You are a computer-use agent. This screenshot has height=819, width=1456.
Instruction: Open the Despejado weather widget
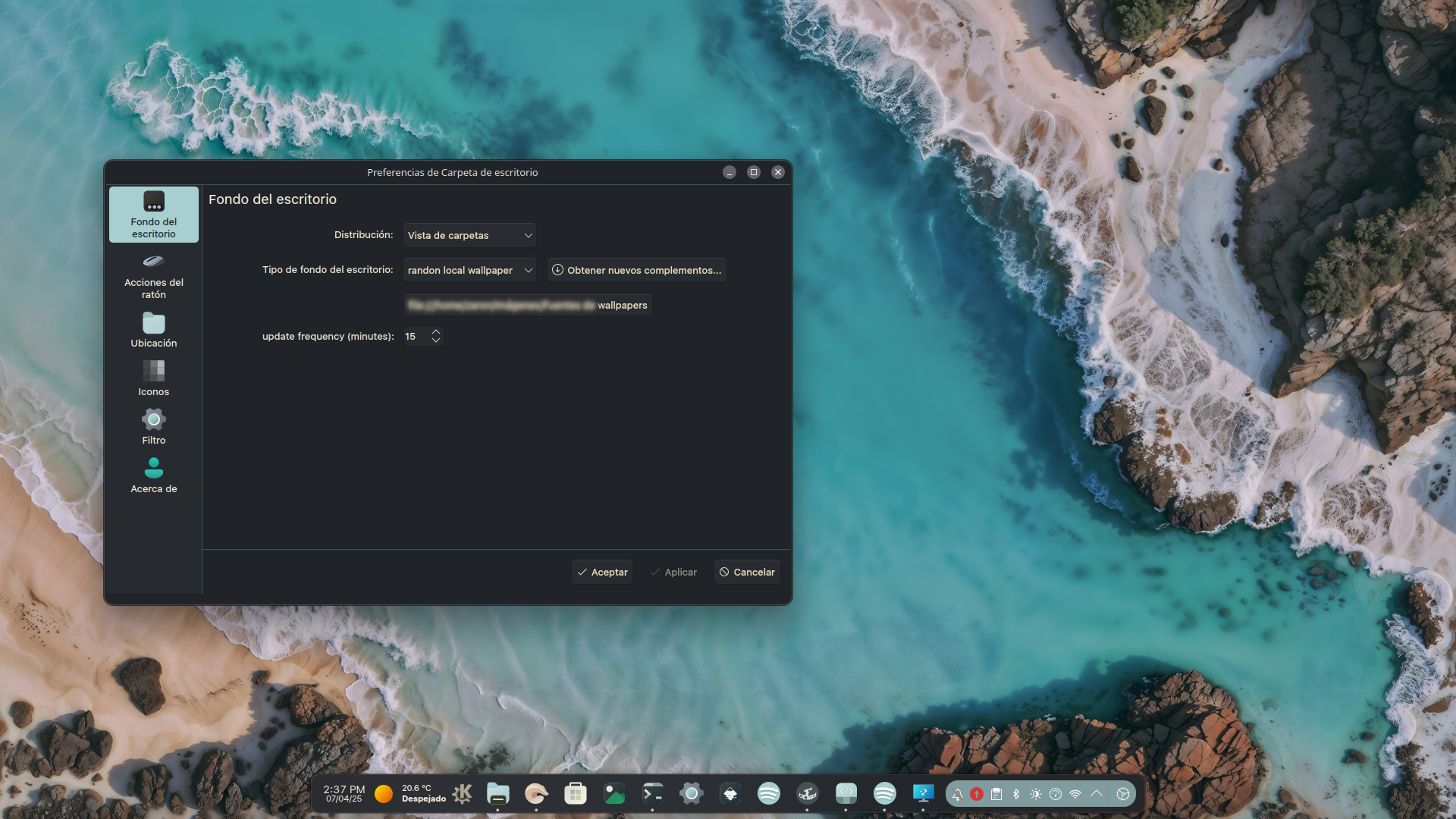click(410, 793)
